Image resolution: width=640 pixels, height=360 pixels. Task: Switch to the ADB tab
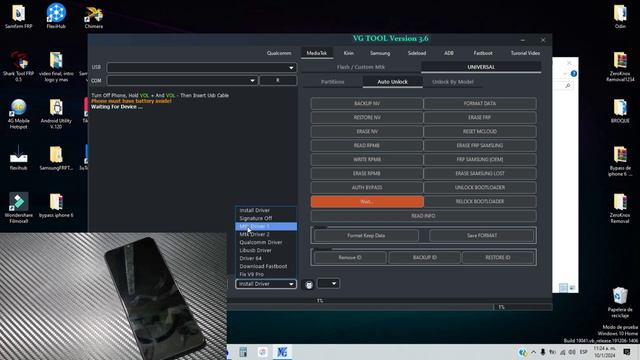click(449, 53)
